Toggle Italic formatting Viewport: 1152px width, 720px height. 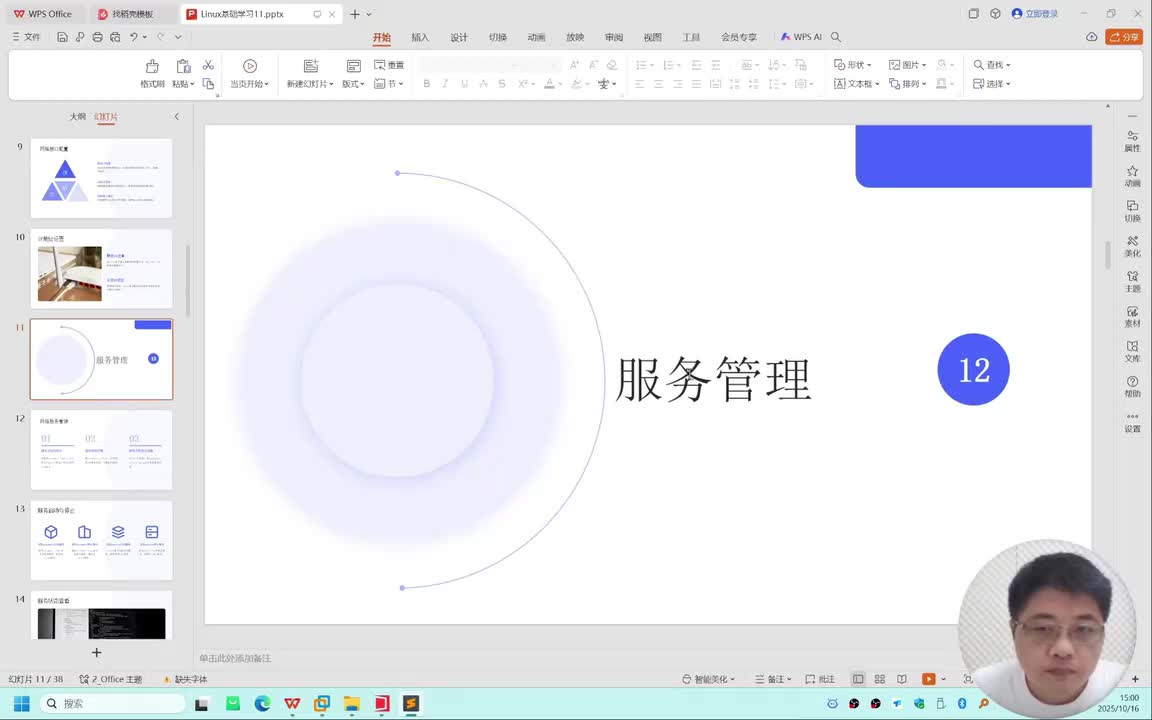coord(445,84)
